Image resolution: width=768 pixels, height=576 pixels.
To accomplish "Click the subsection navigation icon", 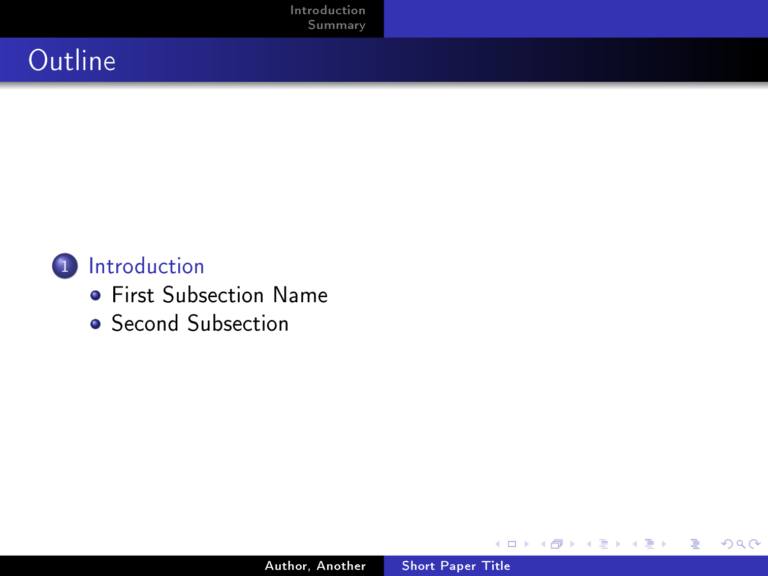I will tap(602, 544).
